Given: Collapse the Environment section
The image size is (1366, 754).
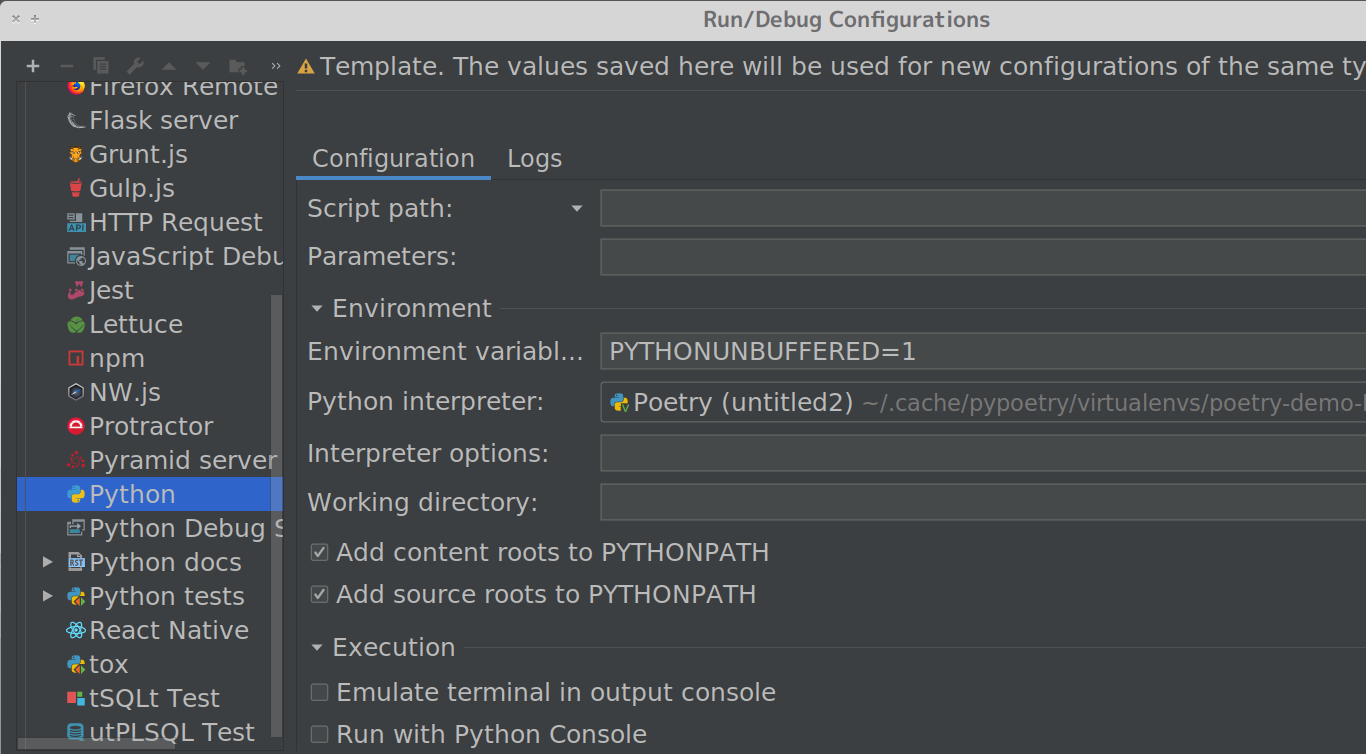Looking at the screenshot, I should coord(317,309).
